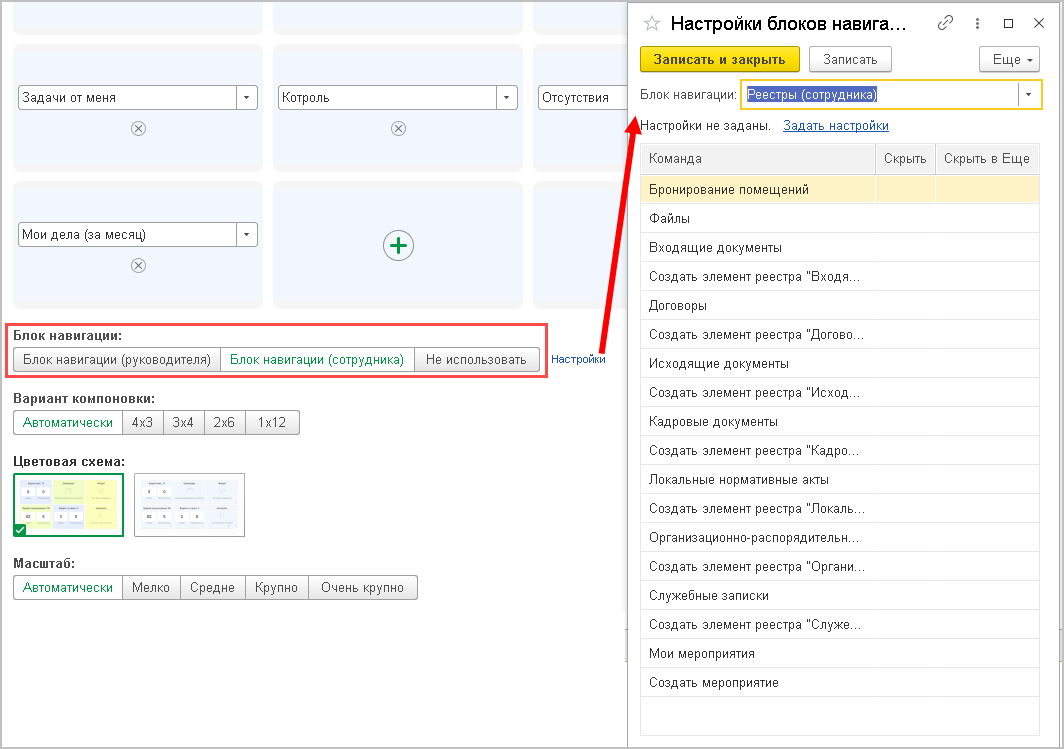The width and height of the screenshot is (1064, 749).
Task: Select Исходящие документы row
Action: click(840, 364)
